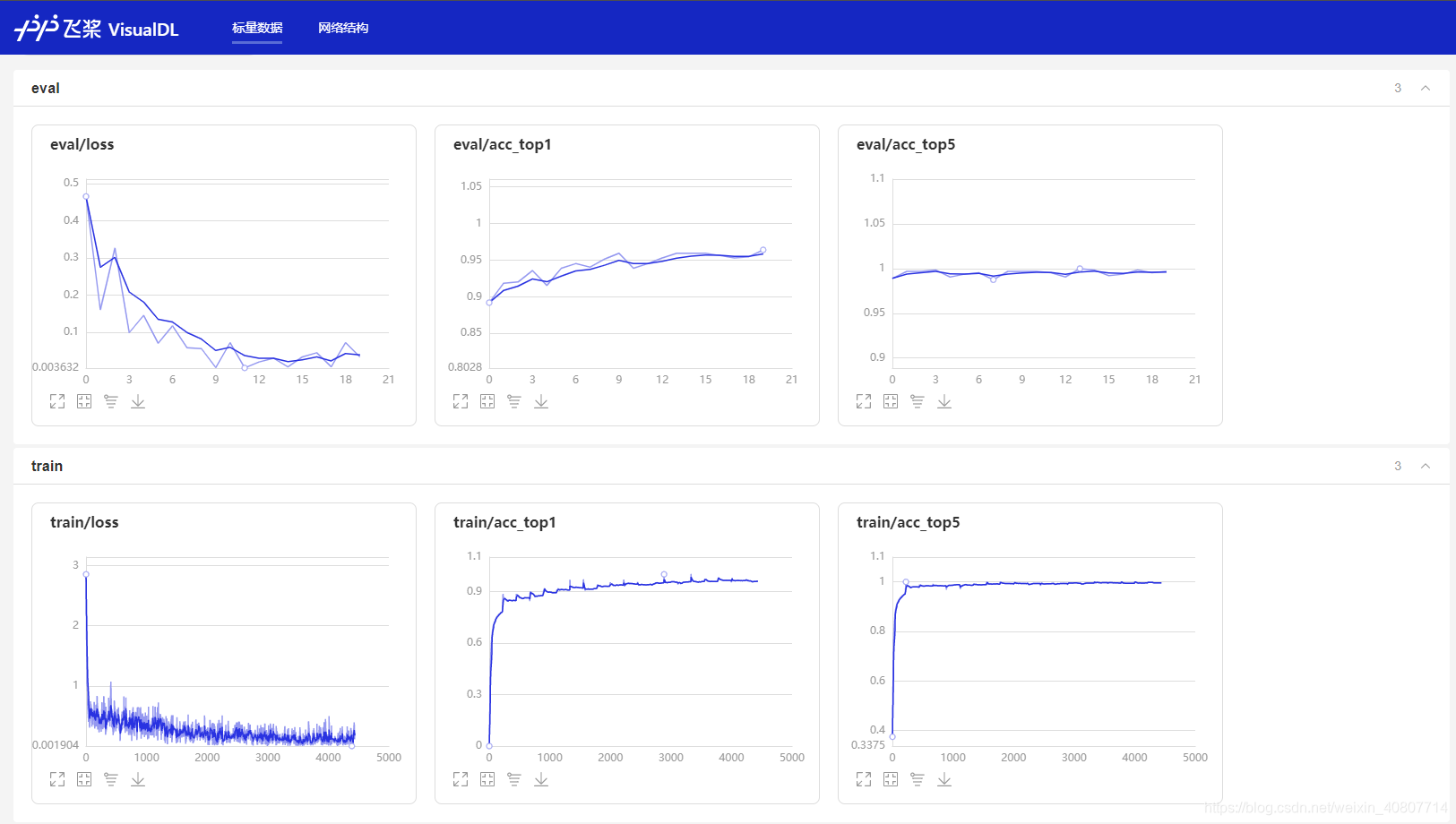Maximize the train/loss chart

pyautogui.click(x=57, y=779)
